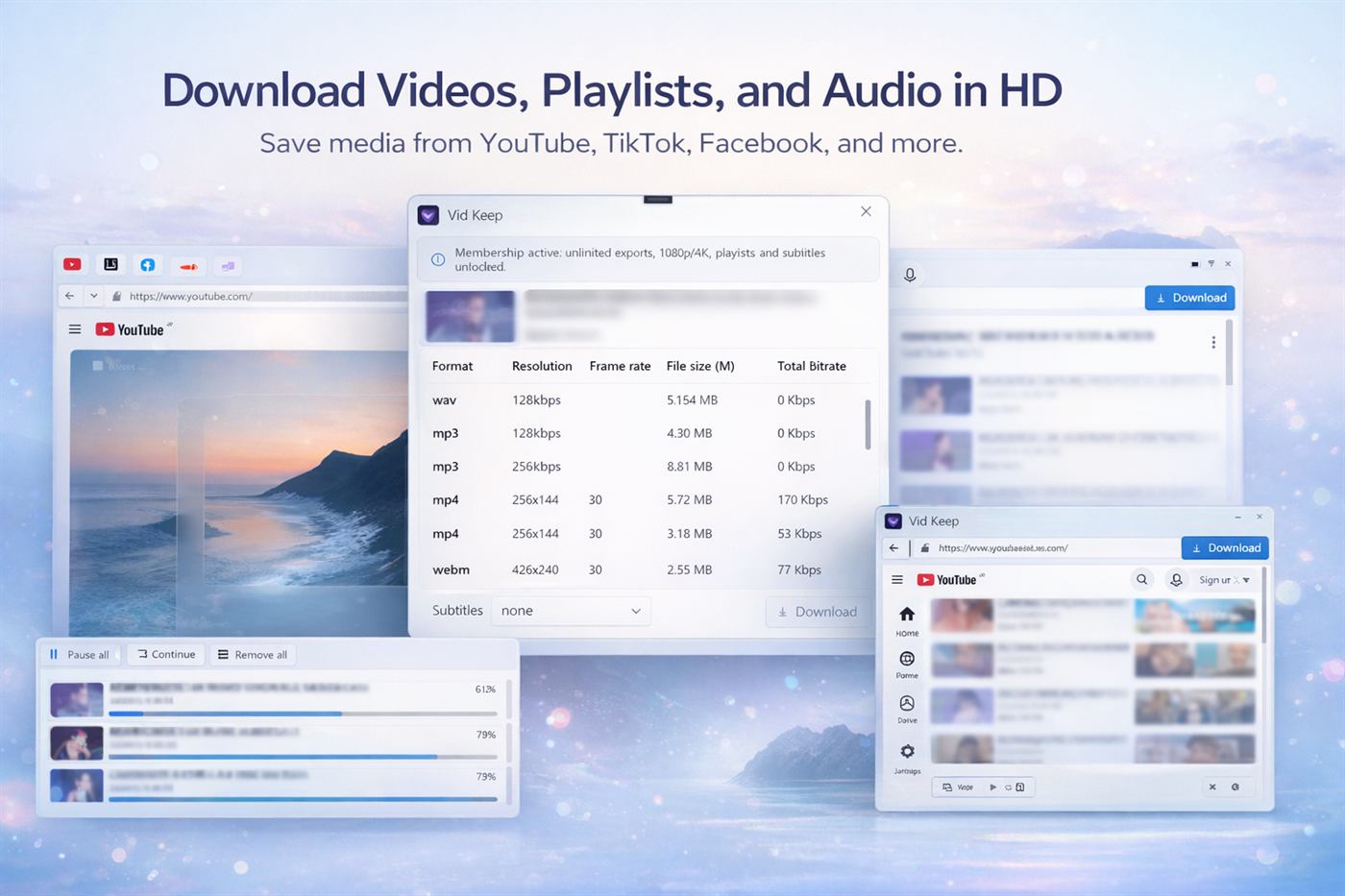Viewport: 1345px width, 896px height.
Task: Click the search magnifier in the YouTube window
Action: 1142,579
